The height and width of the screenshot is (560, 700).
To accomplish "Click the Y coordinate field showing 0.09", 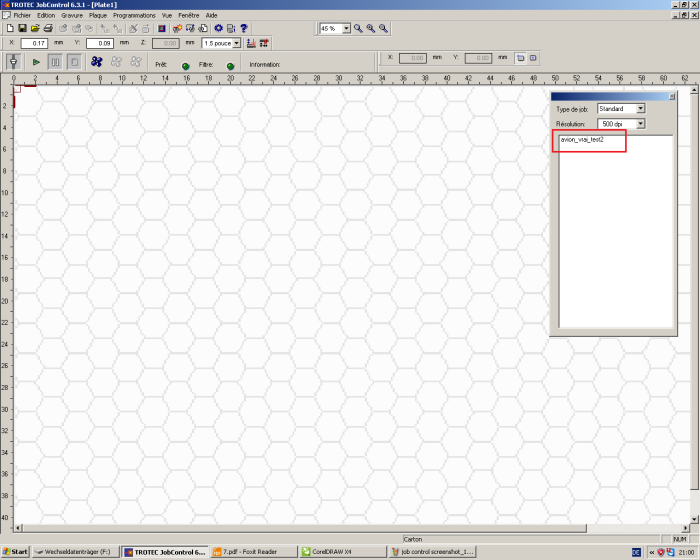I will [x=100, y=43].
